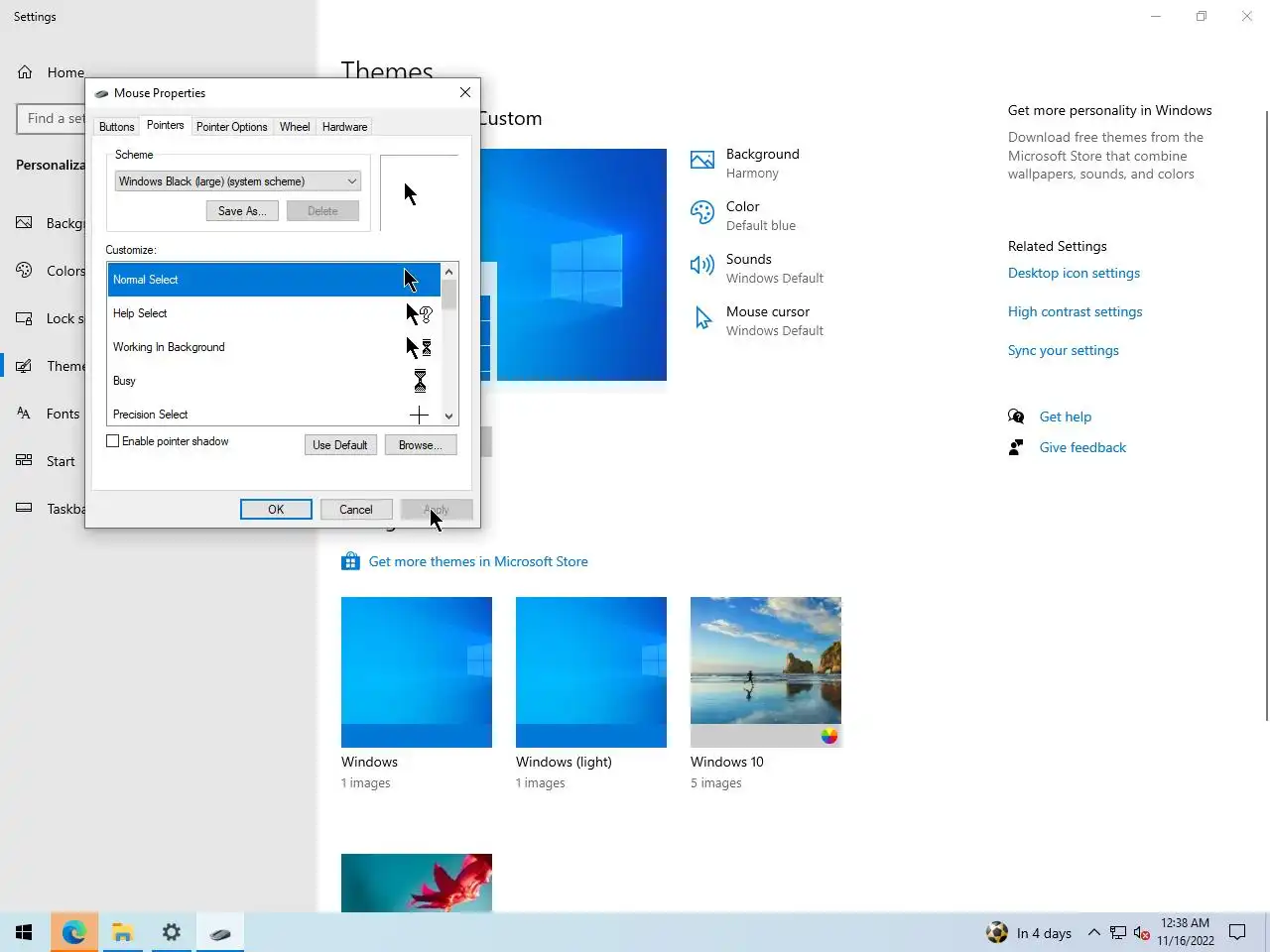
Task: Select the Windows 10 theme thumbnail
Action: pyautogui.click(x=766, y=672)
